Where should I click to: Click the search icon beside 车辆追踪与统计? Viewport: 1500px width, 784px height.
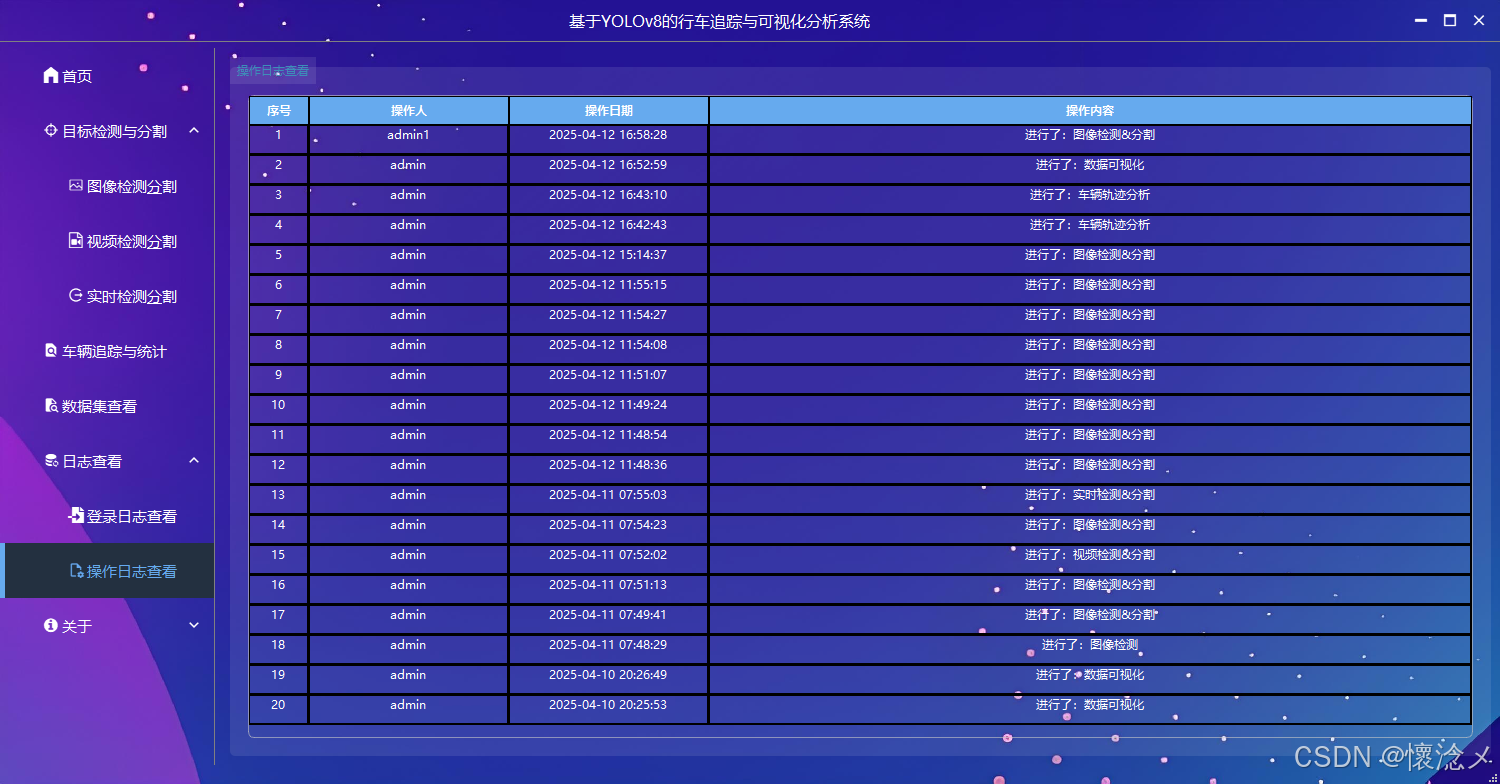coord(51,351)
